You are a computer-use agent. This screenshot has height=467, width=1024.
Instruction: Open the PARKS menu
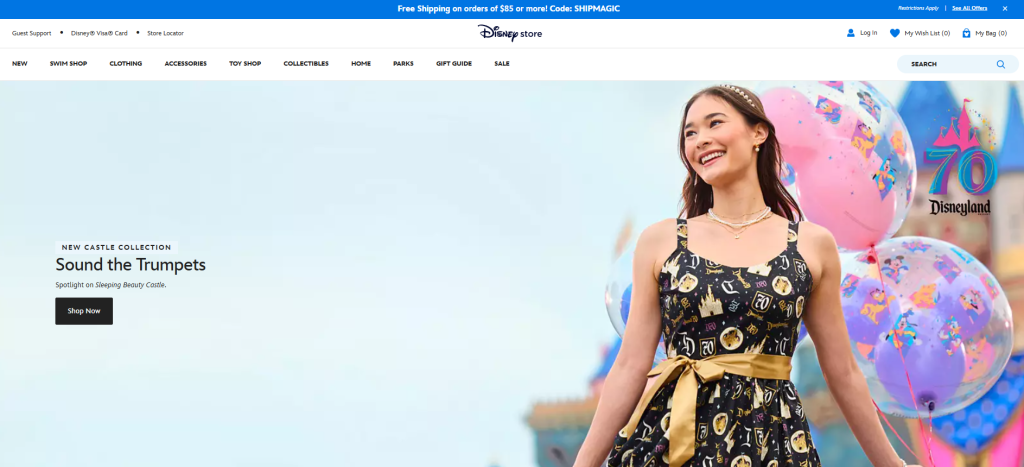pos(403,64)
